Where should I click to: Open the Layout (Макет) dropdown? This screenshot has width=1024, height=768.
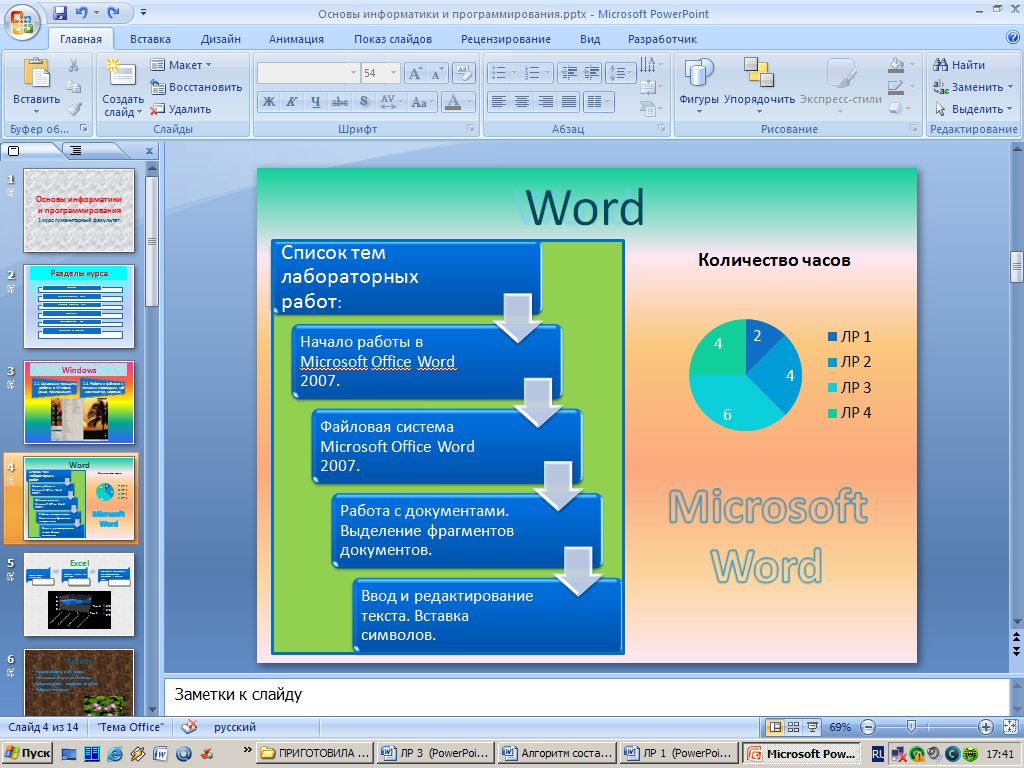point(181,65)
